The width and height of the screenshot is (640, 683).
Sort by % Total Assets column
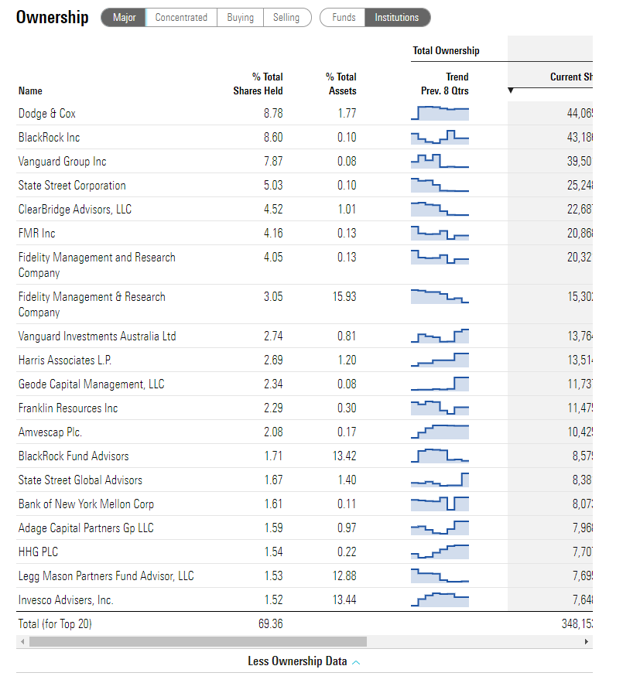[341, 84]
